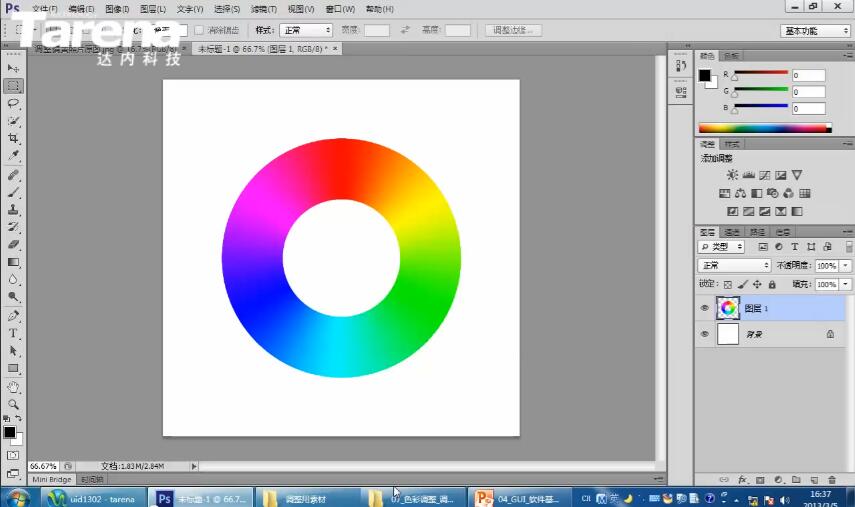Turn layer filtering on or off

[849, 247]
